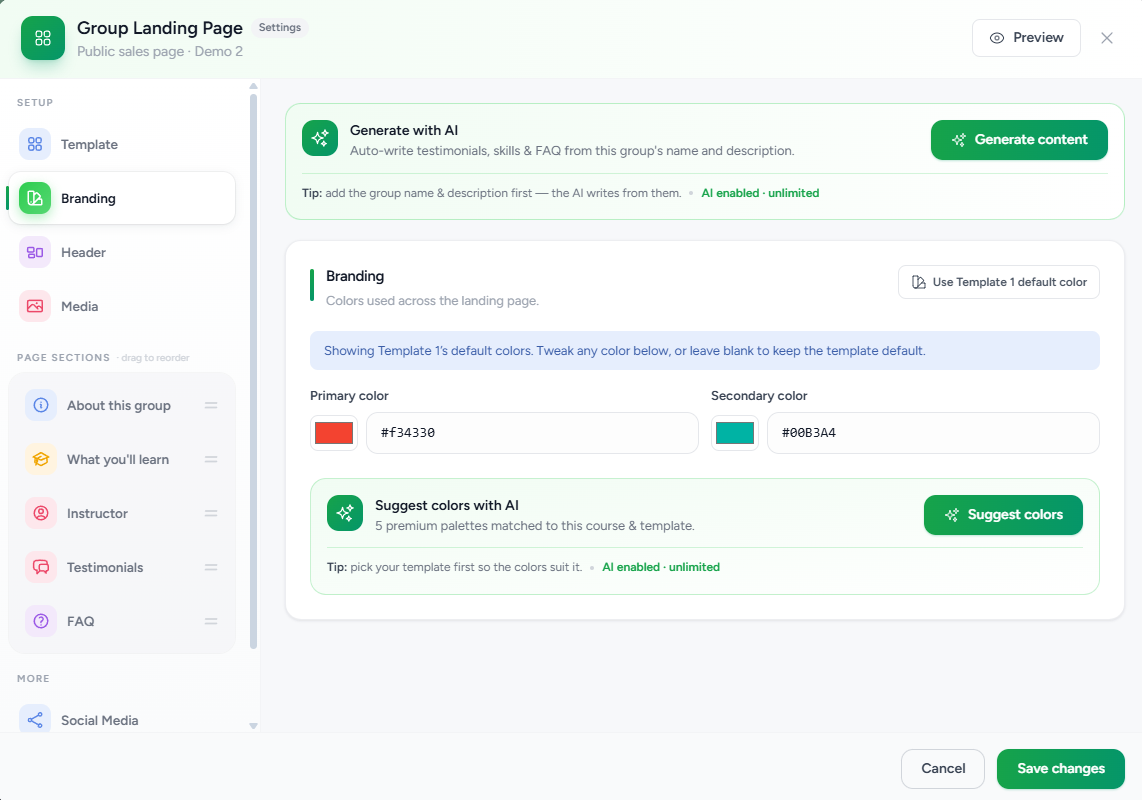Click the Testimonials chat bubble icon
The image size is (1142, 800).
pos(41,567)
